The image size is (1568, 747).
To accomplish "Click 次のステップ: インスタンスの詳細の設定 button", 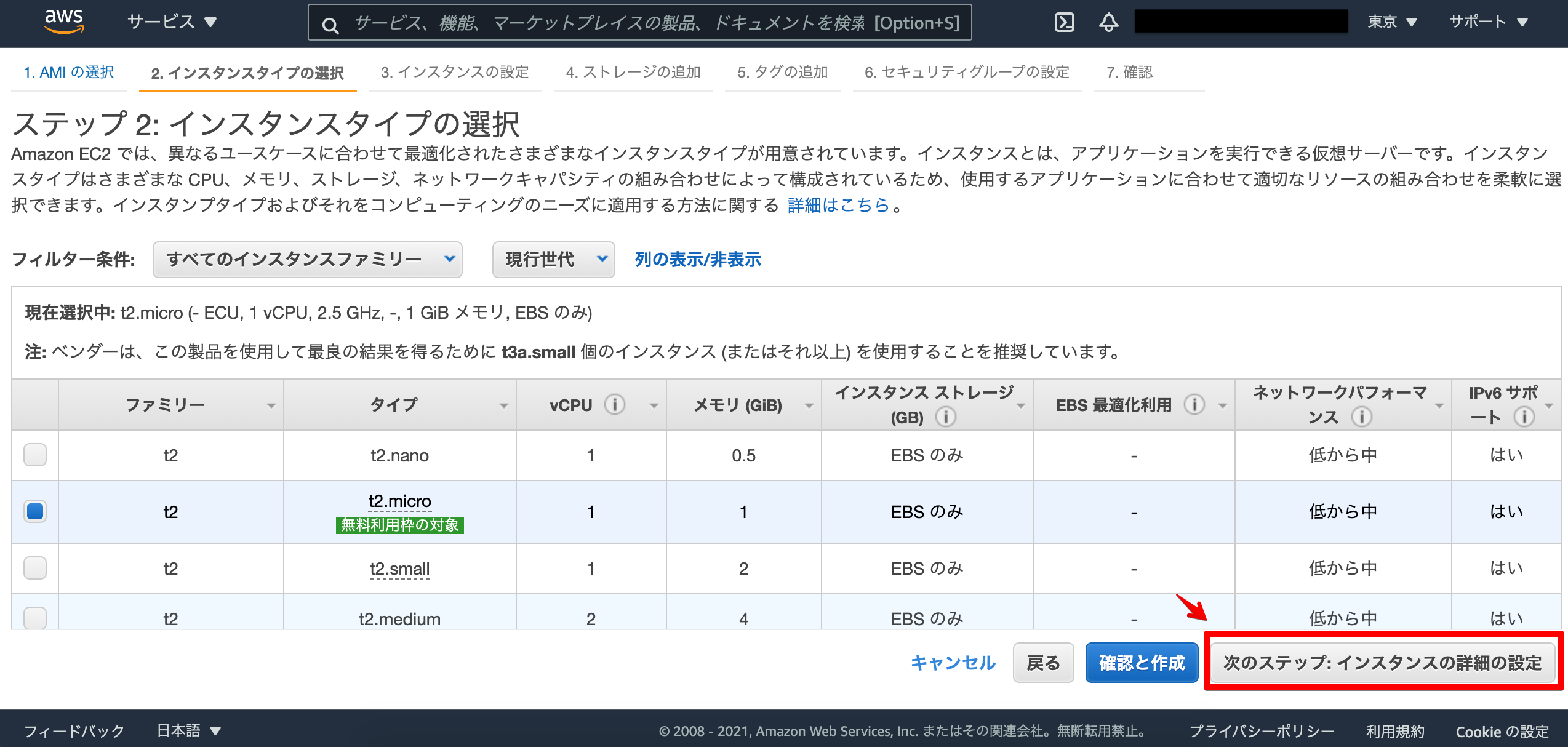I will [1383, 663].
